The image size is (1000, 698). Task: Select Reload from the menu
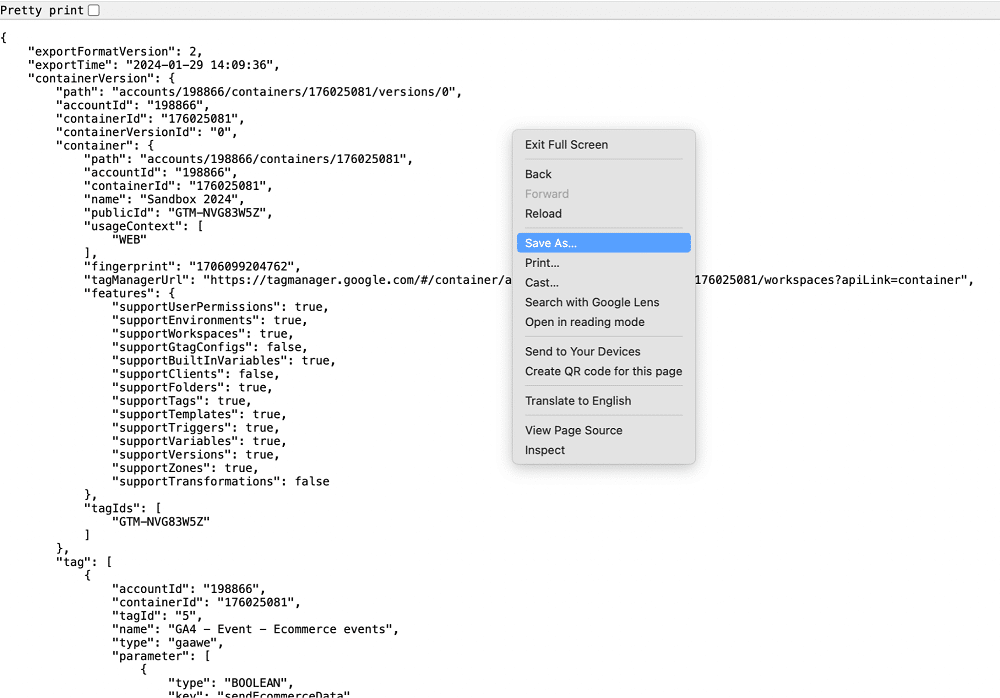pyautogui.click(x=543, y=213)
